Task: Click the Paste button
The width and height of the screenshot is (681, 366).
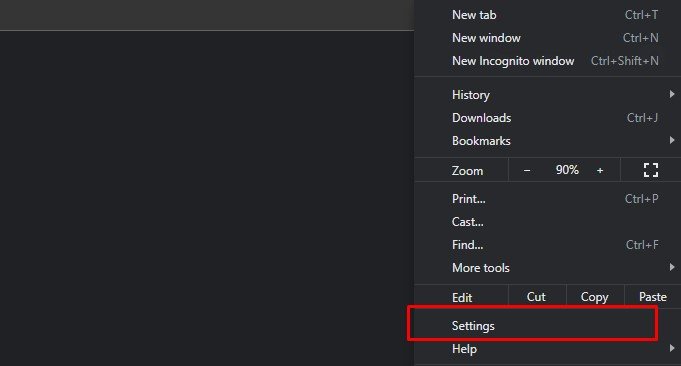Action: click(653, 297)
